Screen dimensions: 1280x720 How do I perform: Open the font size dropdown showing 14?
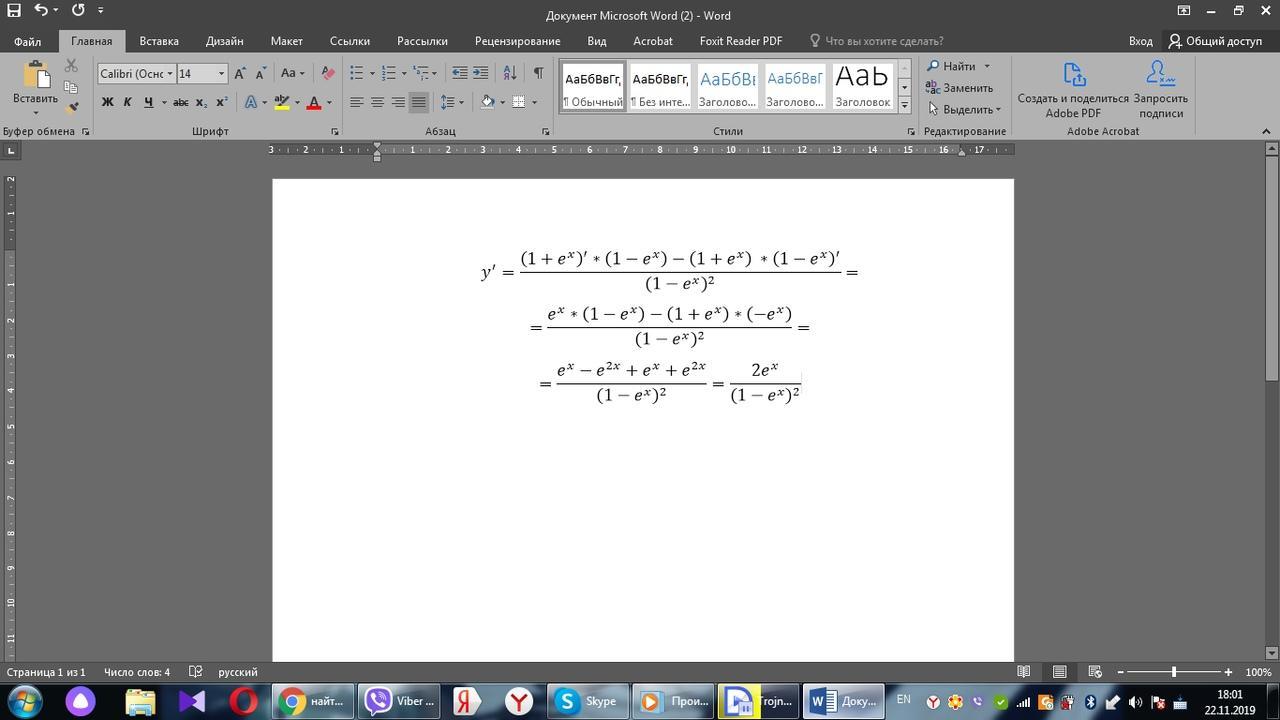tap(221, 74)
